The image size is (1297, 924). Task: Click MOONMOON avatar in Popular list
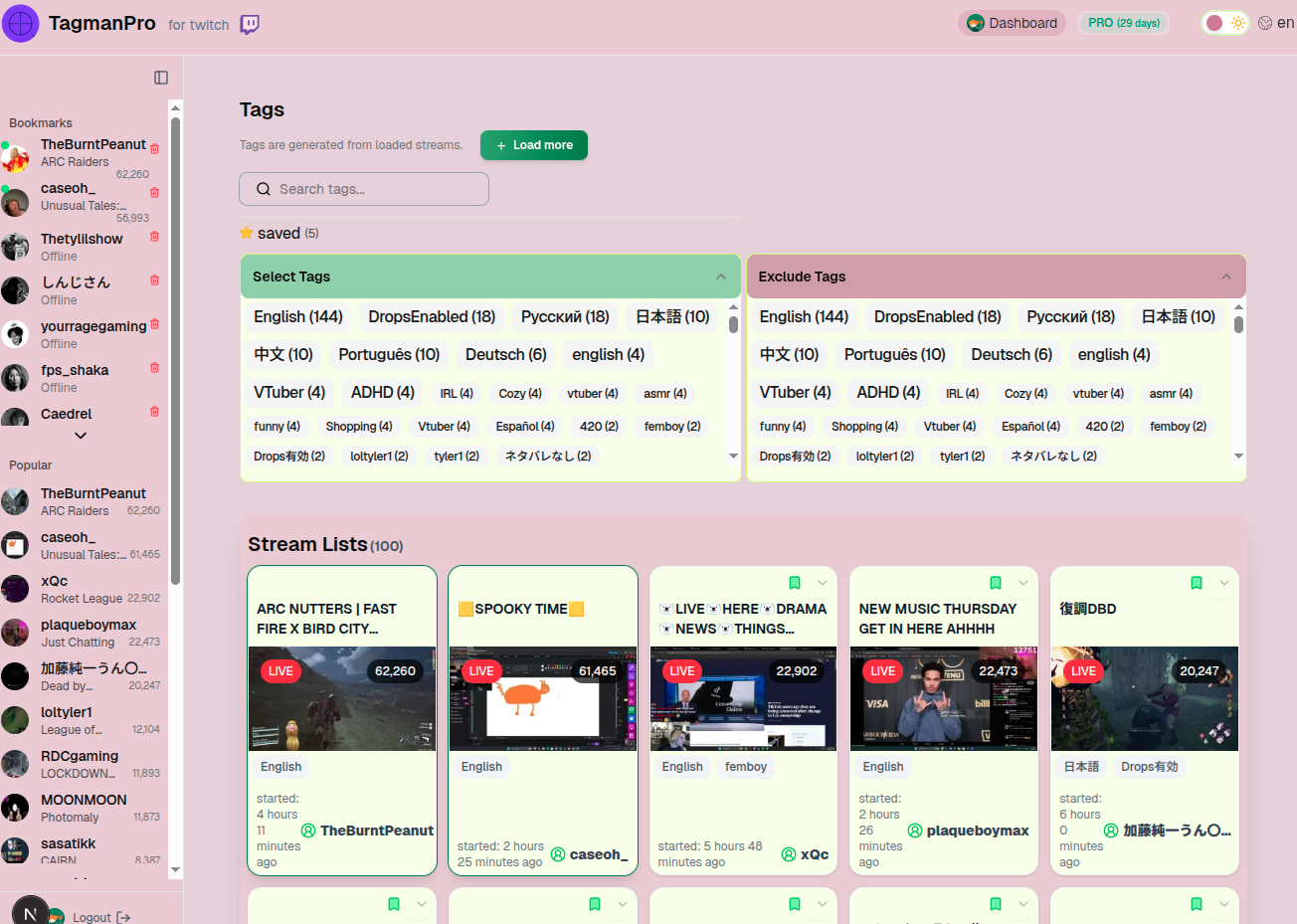15,808
